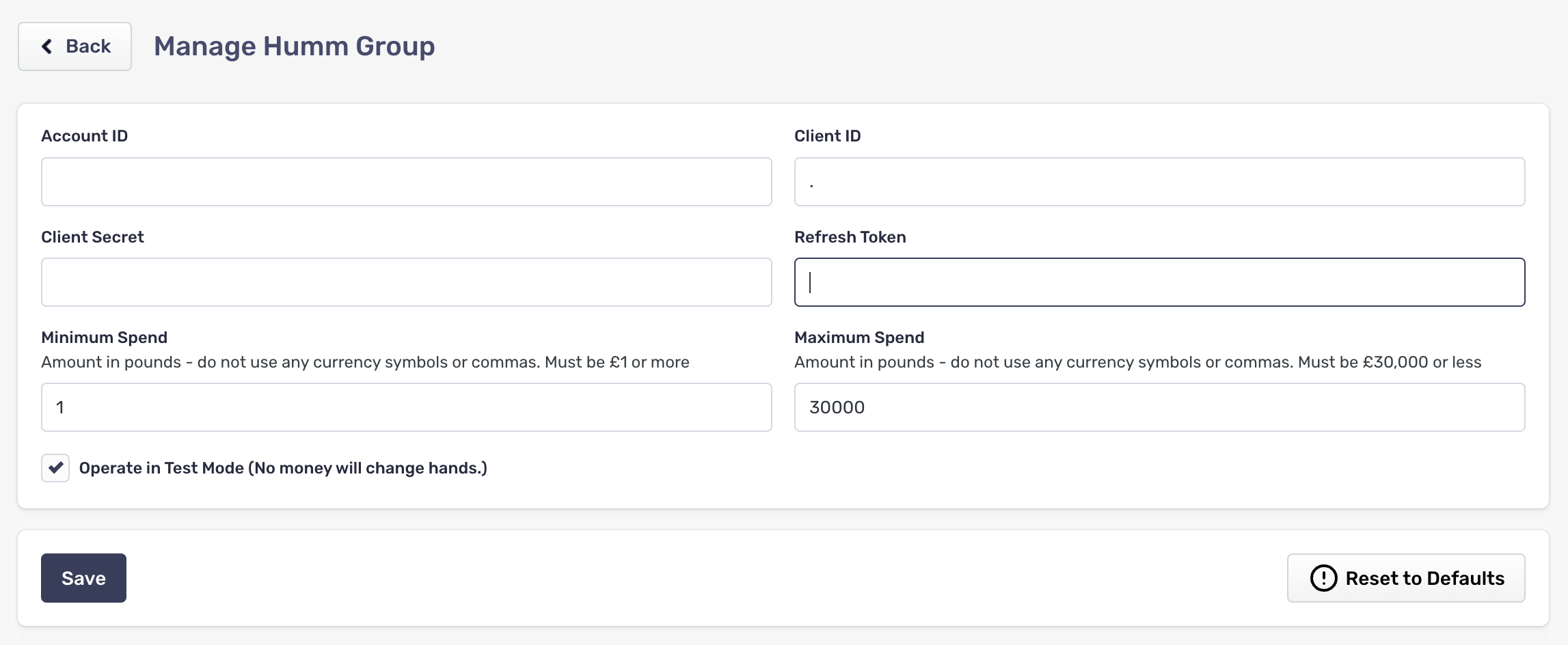Click the focused Refresh Token field

click(x=1159, y=282)
